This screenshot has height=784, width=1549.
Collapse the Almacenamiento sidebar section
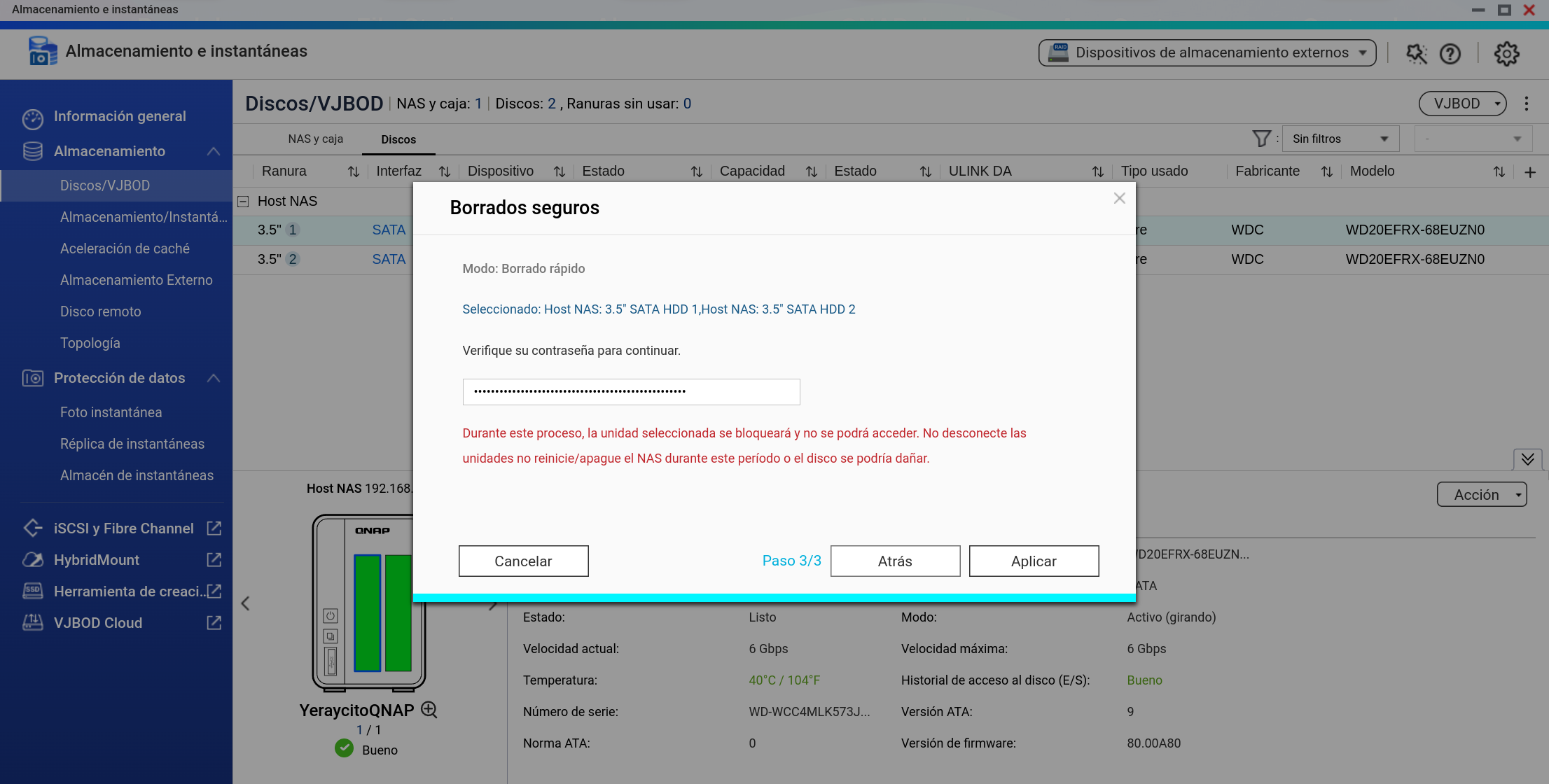tap(214, 151)
